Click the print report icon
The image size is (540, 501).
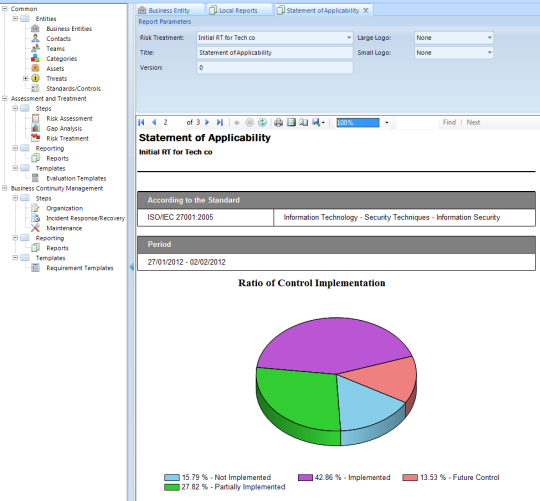coord(279,122)
